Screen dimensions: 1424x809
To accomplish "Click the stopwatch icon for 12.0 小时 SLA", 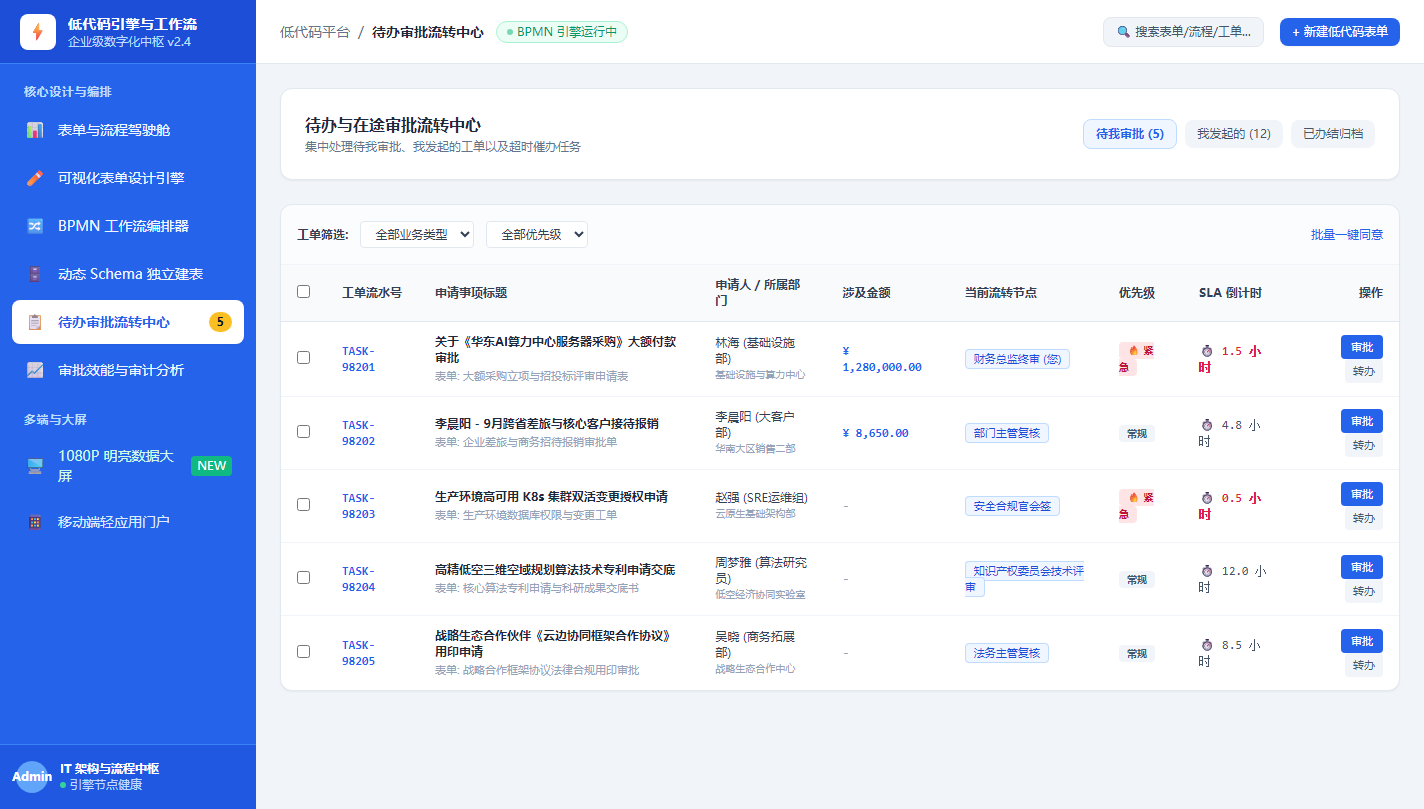I will tap(1206, 571).
